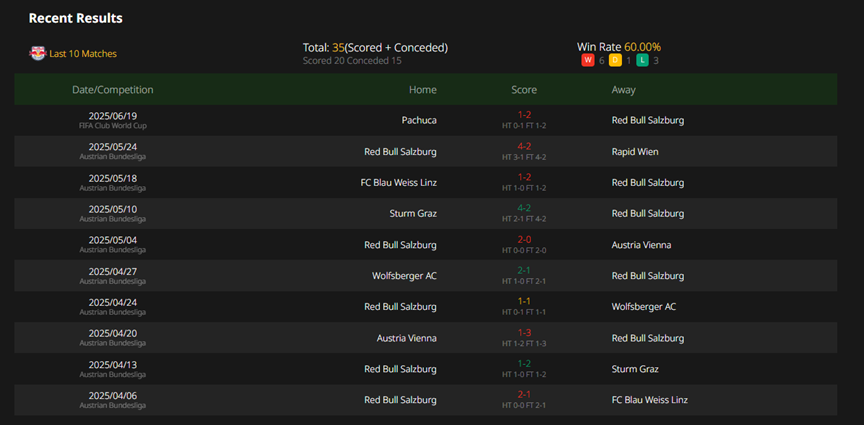Click HT 0-1 FT 1-1 halftime detail
The image size is (864, 425).
pyautogui.click(x=523, y=313)
